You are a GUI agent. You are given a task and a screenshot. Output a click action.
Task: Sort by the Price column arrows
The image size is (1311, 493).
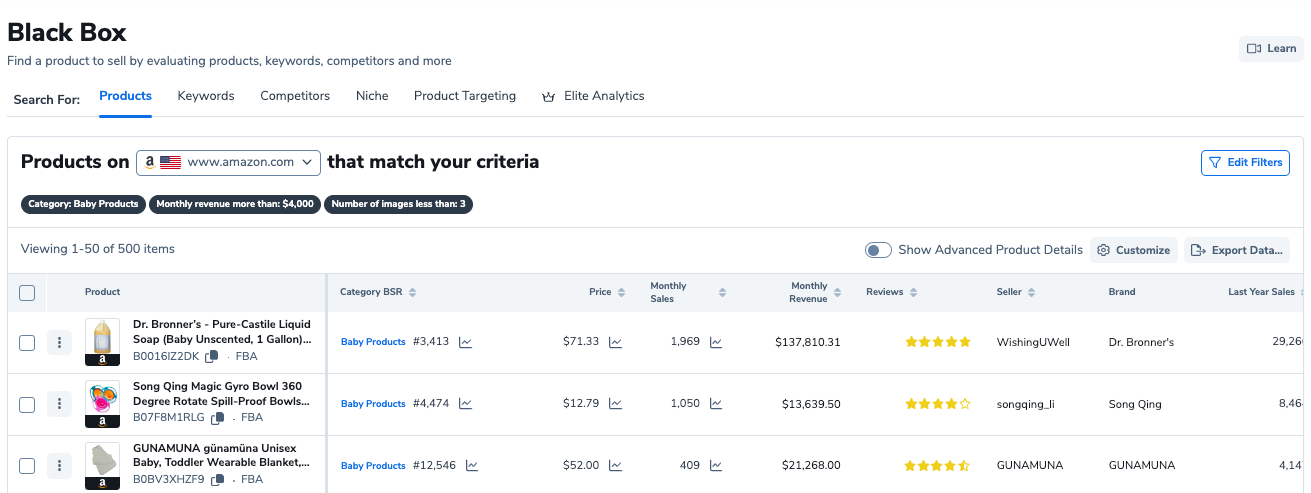pyautogui.click(x=621, y=292)
